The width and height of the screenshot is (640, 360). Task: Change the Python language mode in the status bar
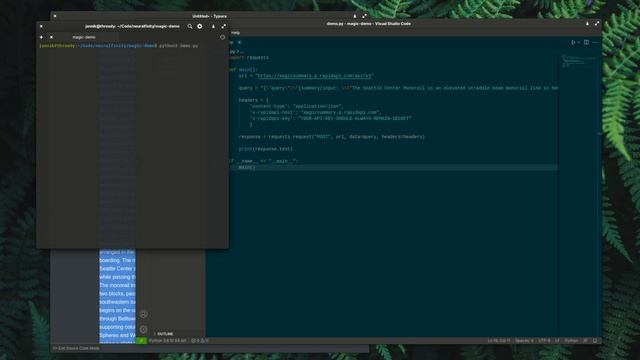(x=571, y=340)
